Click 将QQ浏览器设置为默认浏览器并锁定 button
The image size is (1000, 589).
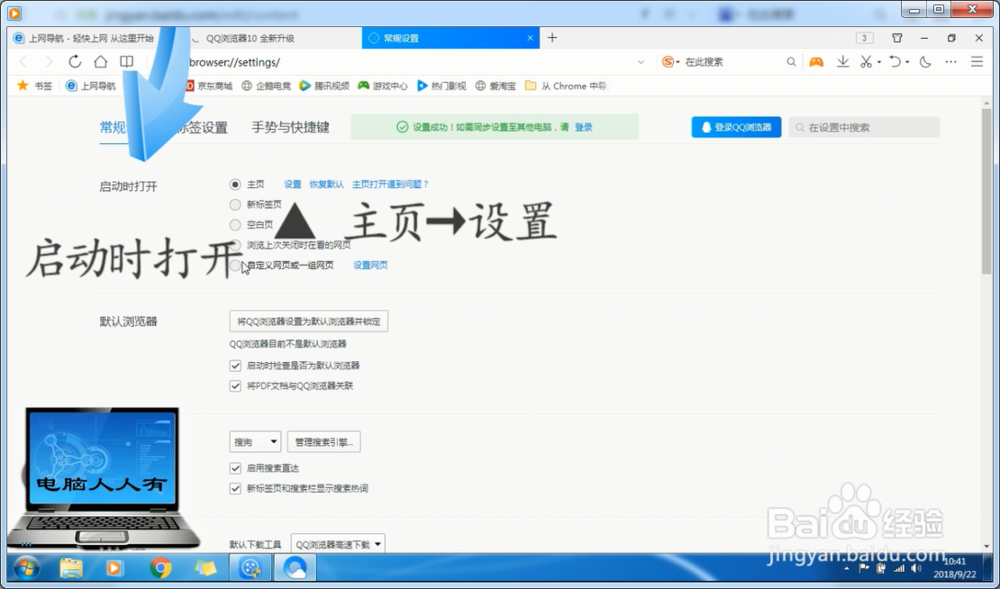tap(309, 321)
